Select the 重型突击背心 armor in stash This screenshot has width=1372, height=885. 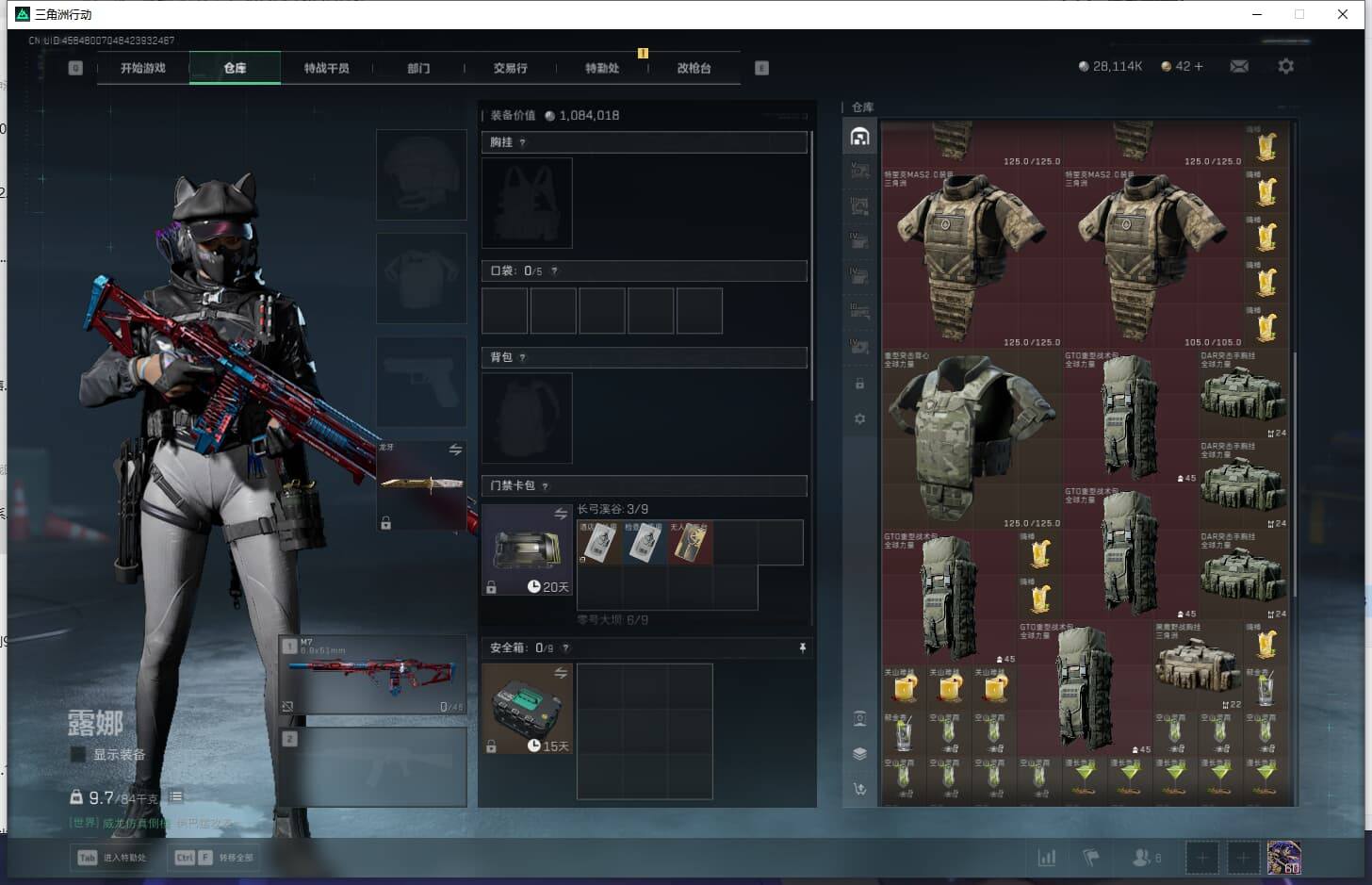click(971, 439)
